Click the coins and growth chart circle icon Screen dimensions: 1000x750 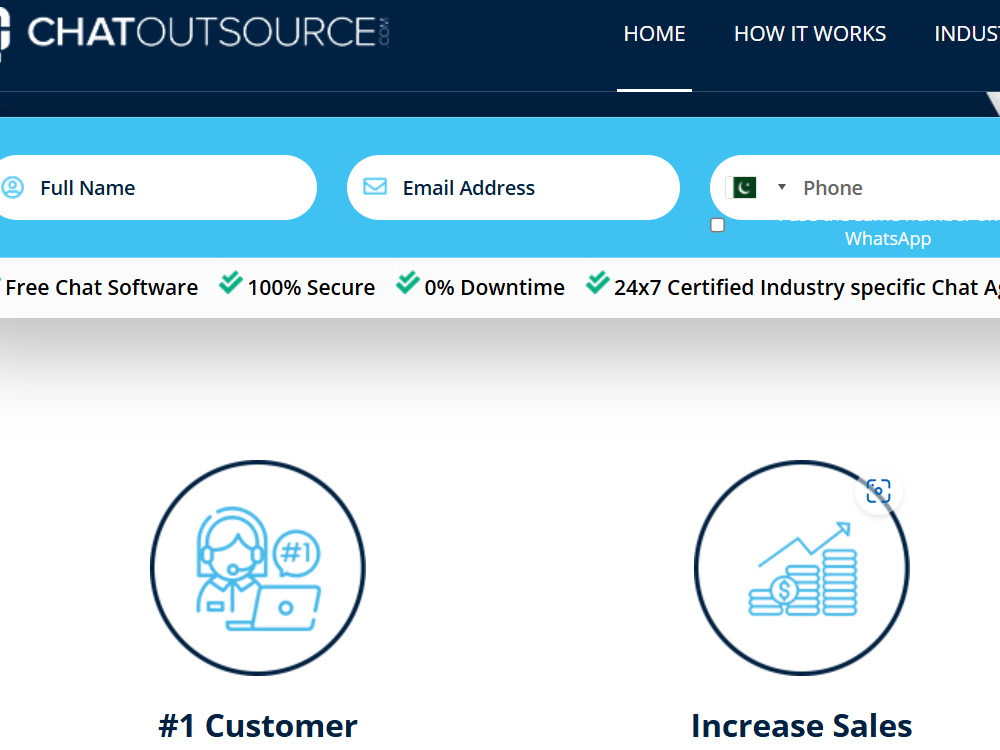[802, 568]
